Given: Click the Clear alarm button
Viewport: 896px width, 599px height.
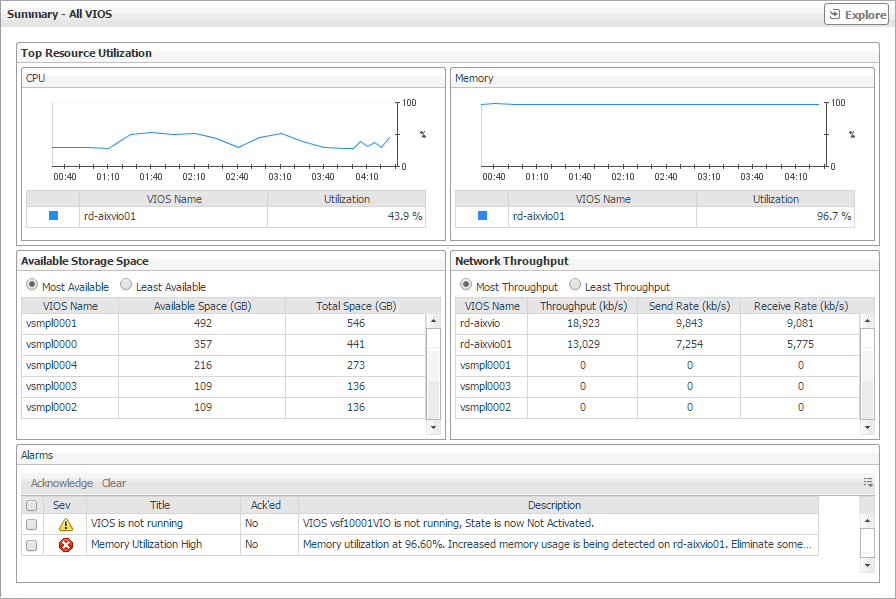Looking at the screenshot, I should [x=114, y=483].
